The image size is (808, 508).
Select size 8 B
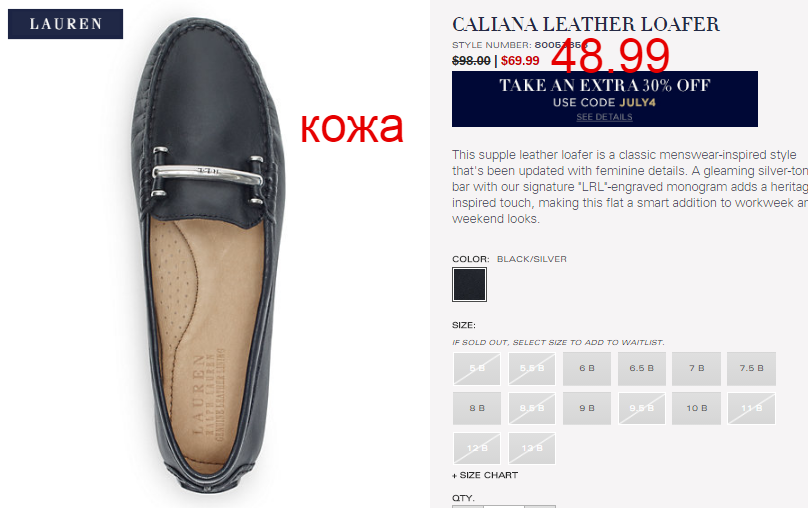(x=477, y=408)
